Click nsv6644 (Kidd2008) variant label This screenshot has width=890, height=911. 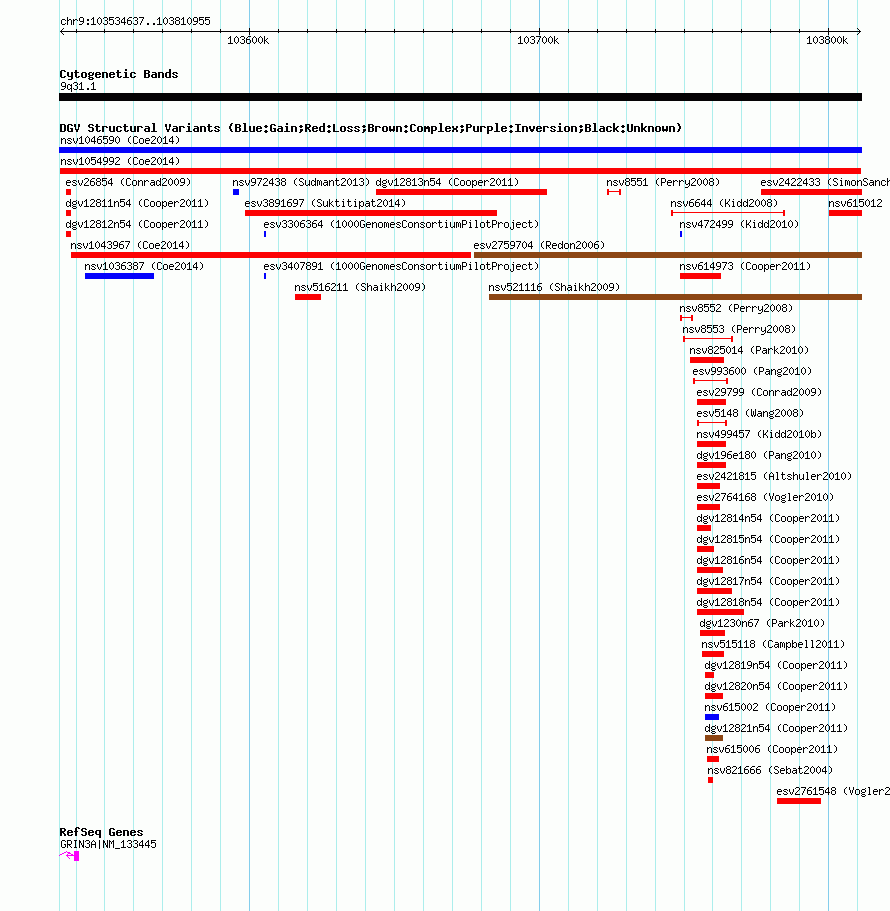coord(723,203)
